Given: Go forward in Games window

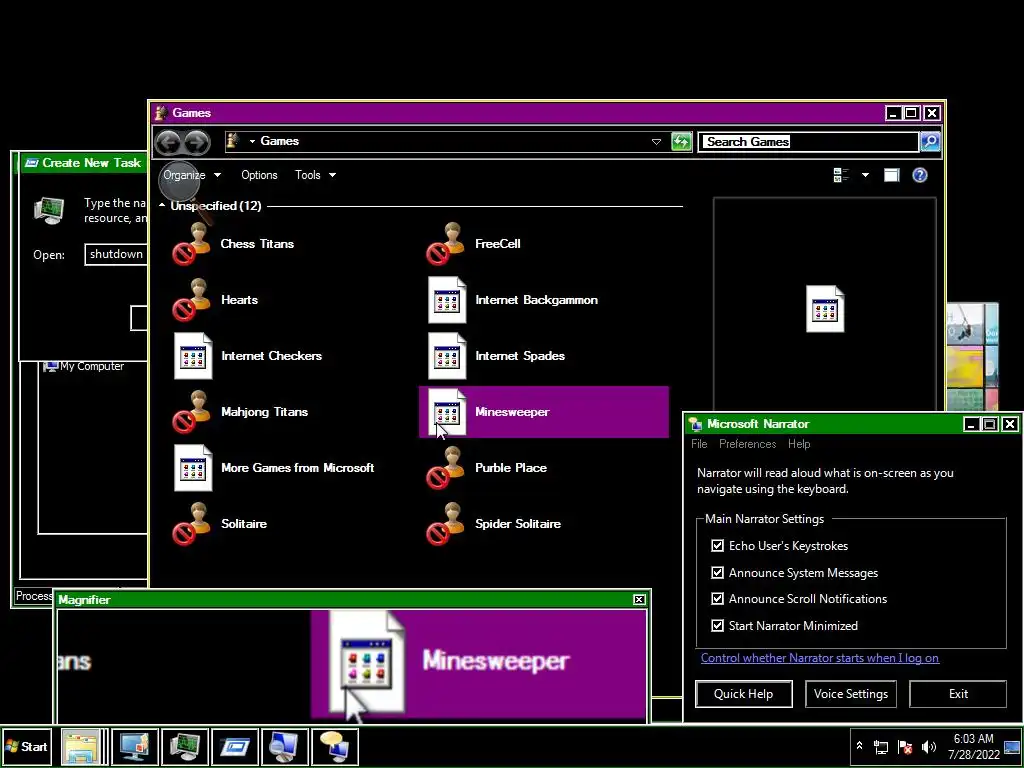Looking at the screenshot, I should click(x=197, y=142).
